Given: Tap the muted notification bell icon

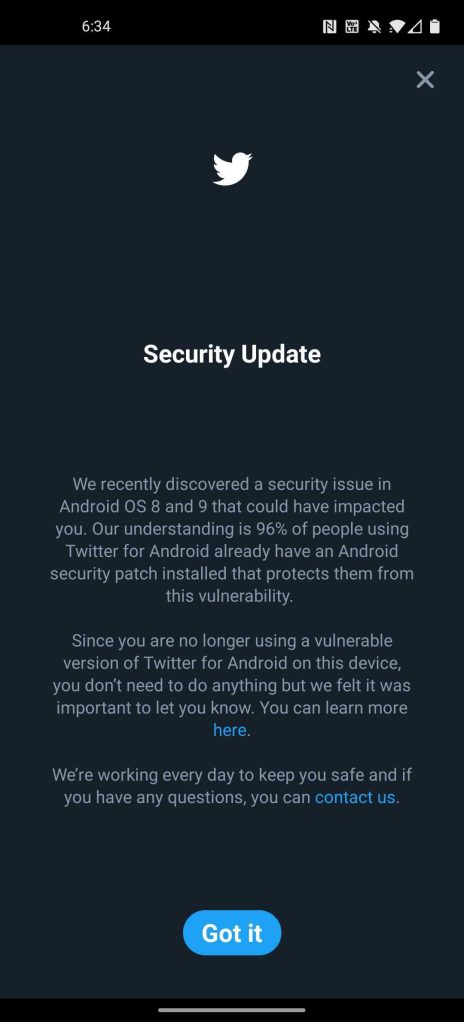Looking at the screenshot, I should (x=374, y=27).
